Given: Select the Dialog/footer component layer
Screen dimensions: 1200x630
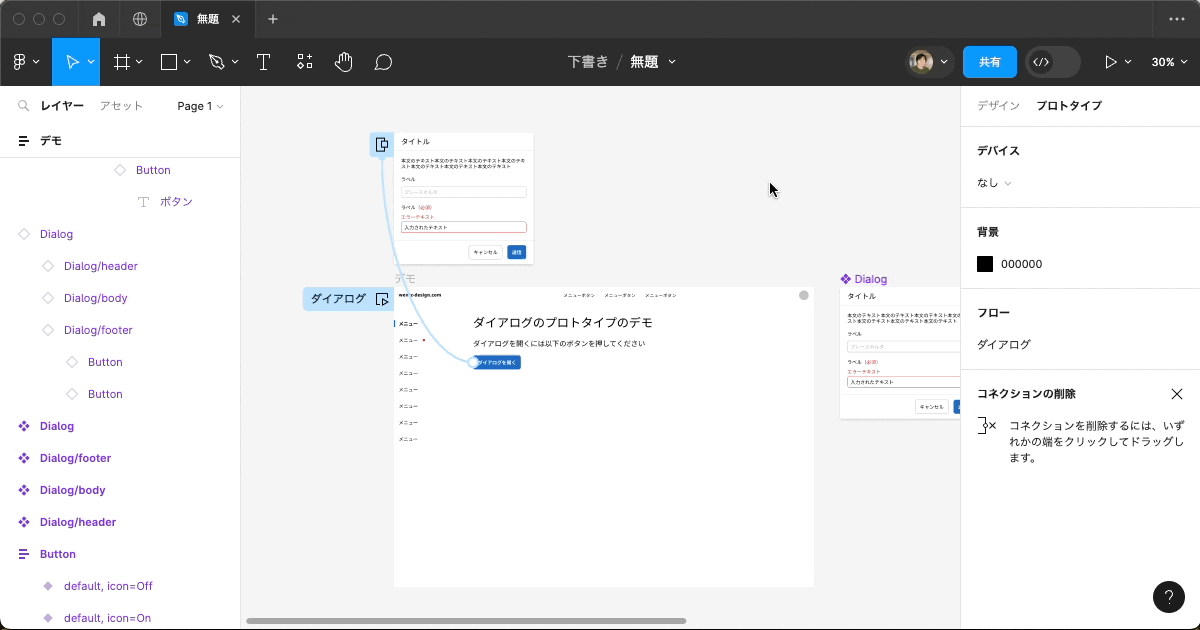Looking at the screenshot, I should pos(75,458).
